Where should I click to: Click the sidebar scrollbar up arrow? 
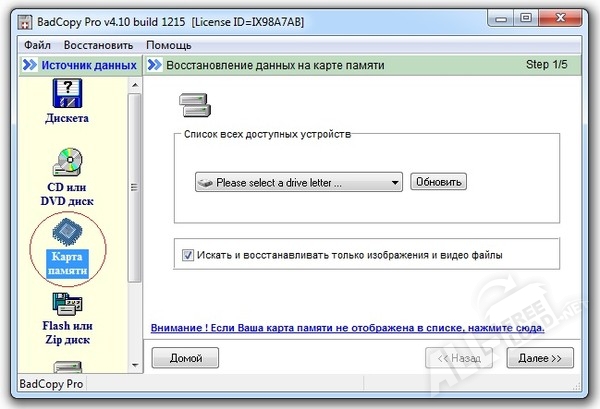coord(136,85)
